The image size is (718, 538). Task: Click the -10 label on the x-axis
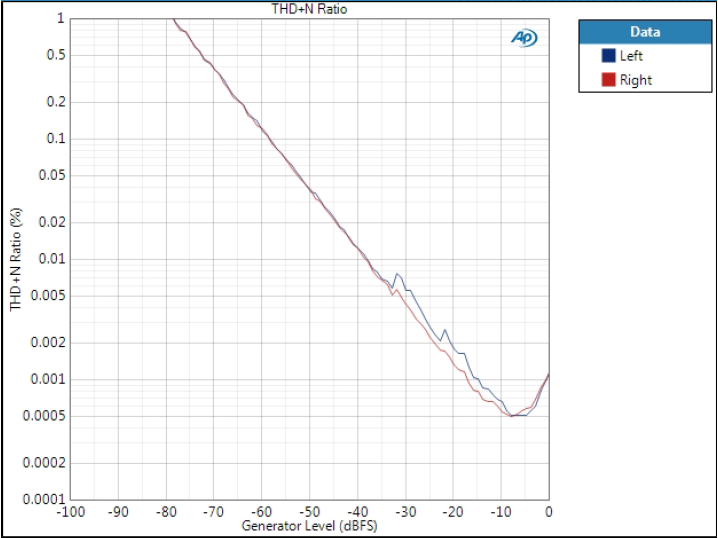(501, 511)
